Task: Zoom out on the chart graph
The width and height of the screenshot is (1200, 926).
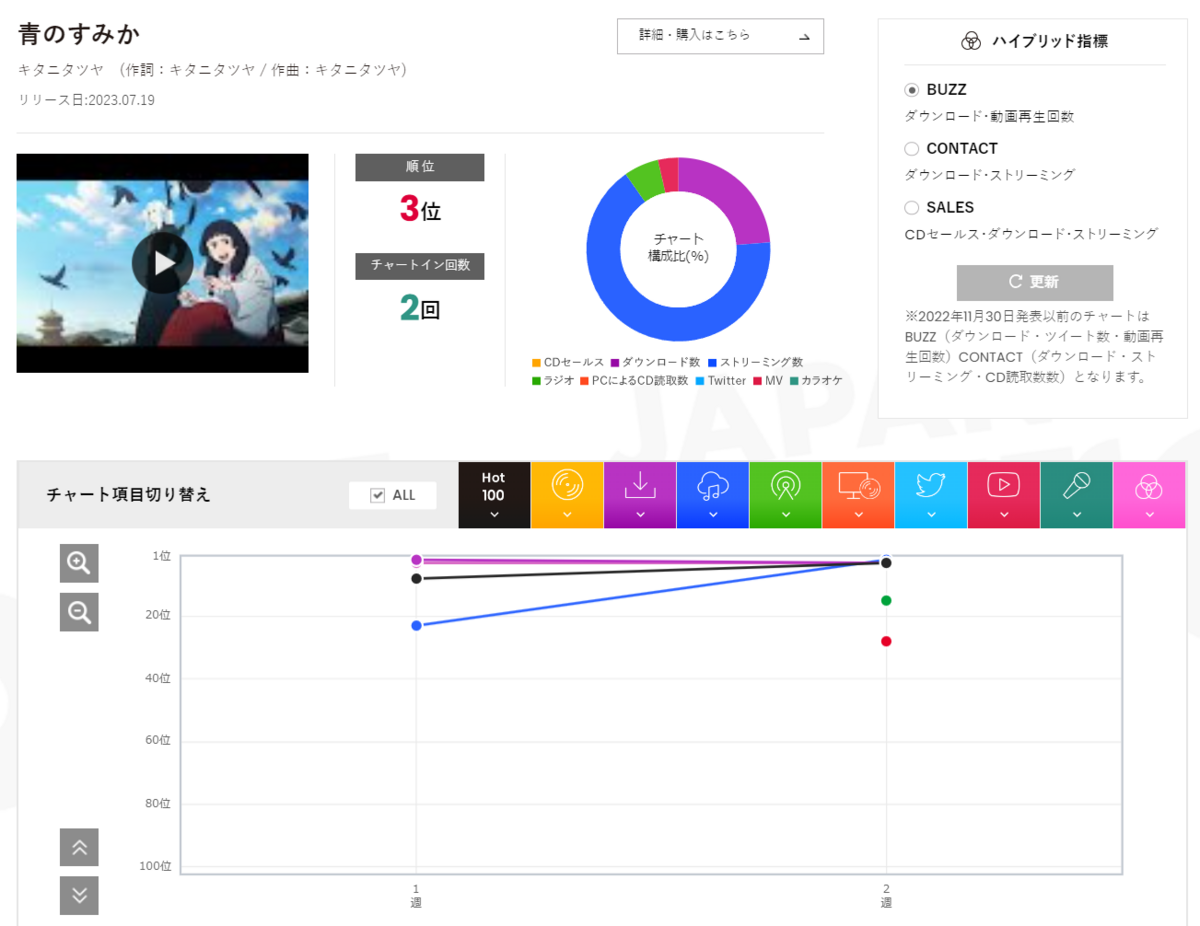Action: tap(79, 612)
